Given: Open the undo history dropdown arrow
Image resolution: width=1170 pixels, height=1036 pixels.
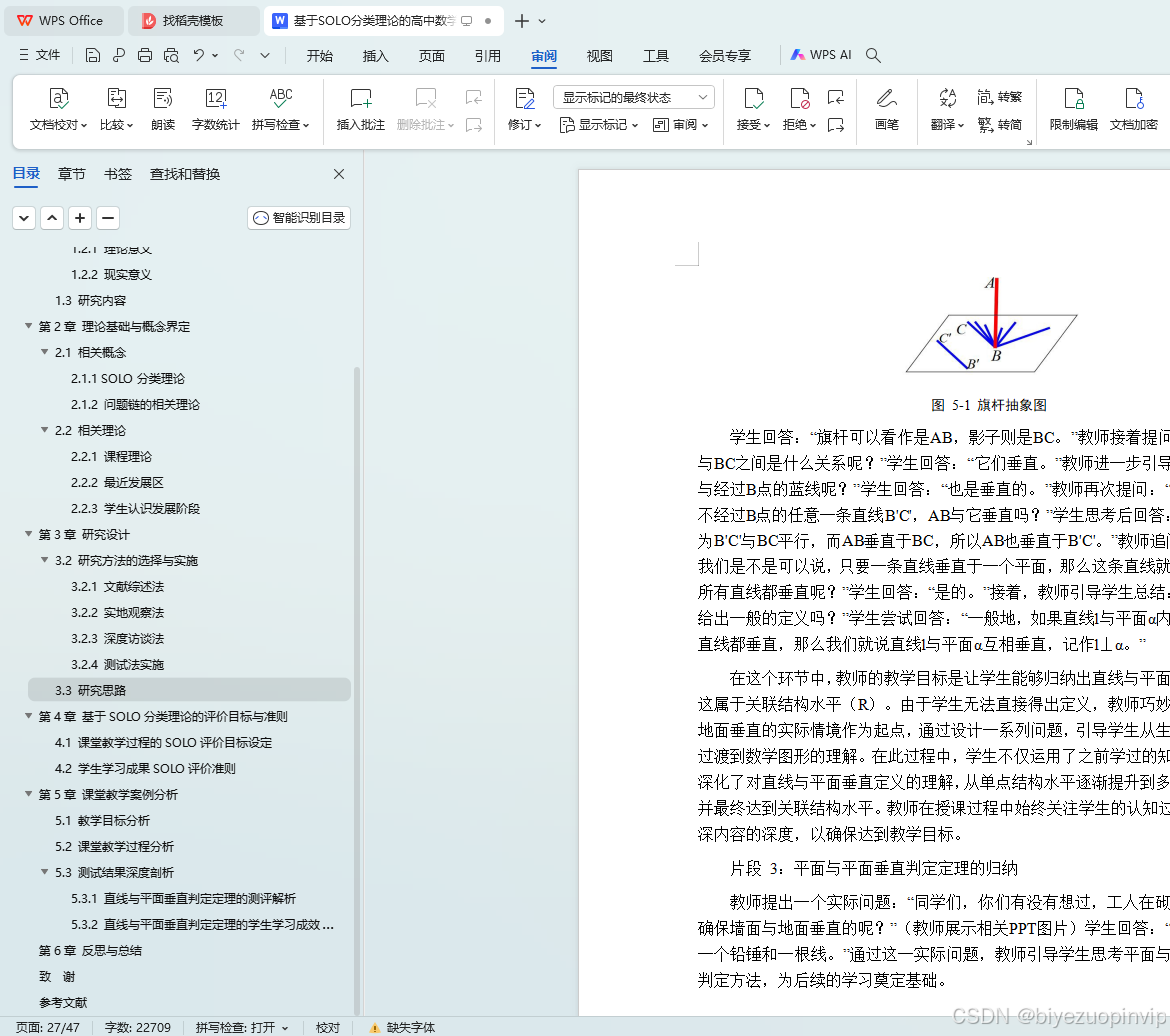Looking at the screenshot, I should (x=215, y=55).
